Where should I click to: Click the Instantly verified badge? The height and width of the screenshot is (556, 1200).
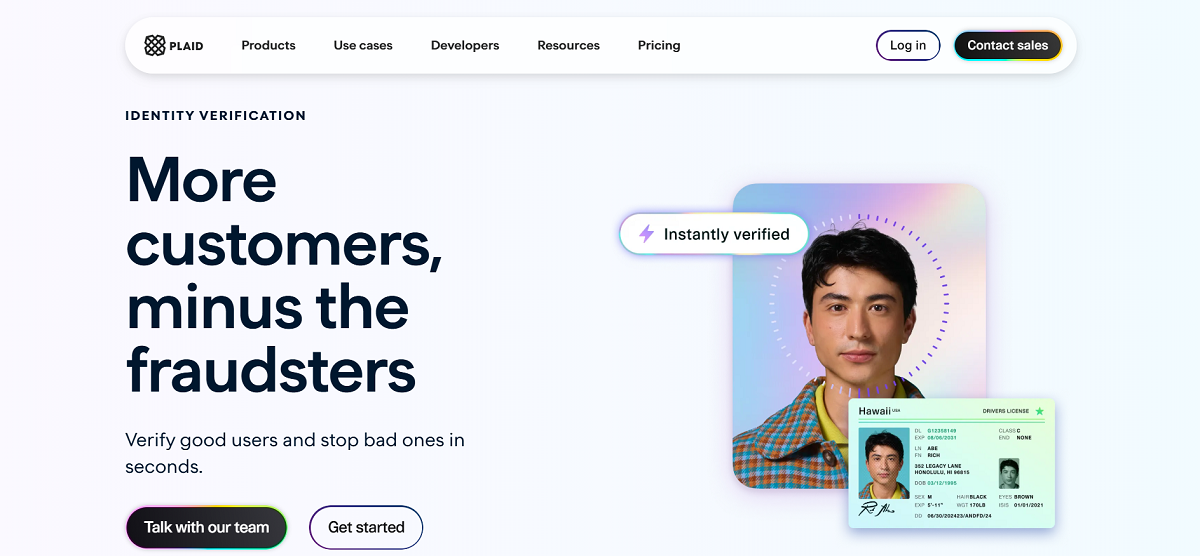(x=714, y=234)
